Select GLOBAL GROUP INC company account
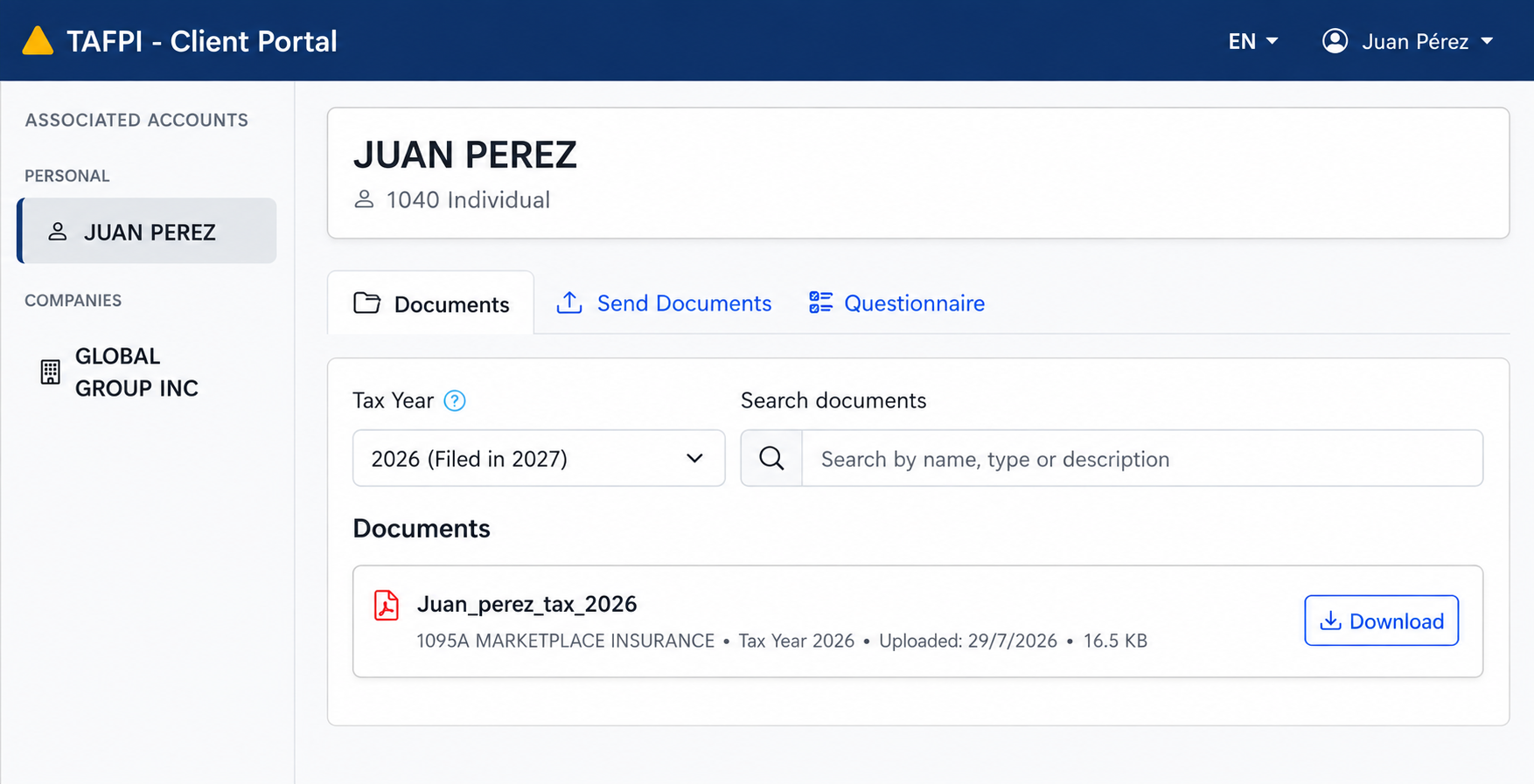 [x=122, y=372]
